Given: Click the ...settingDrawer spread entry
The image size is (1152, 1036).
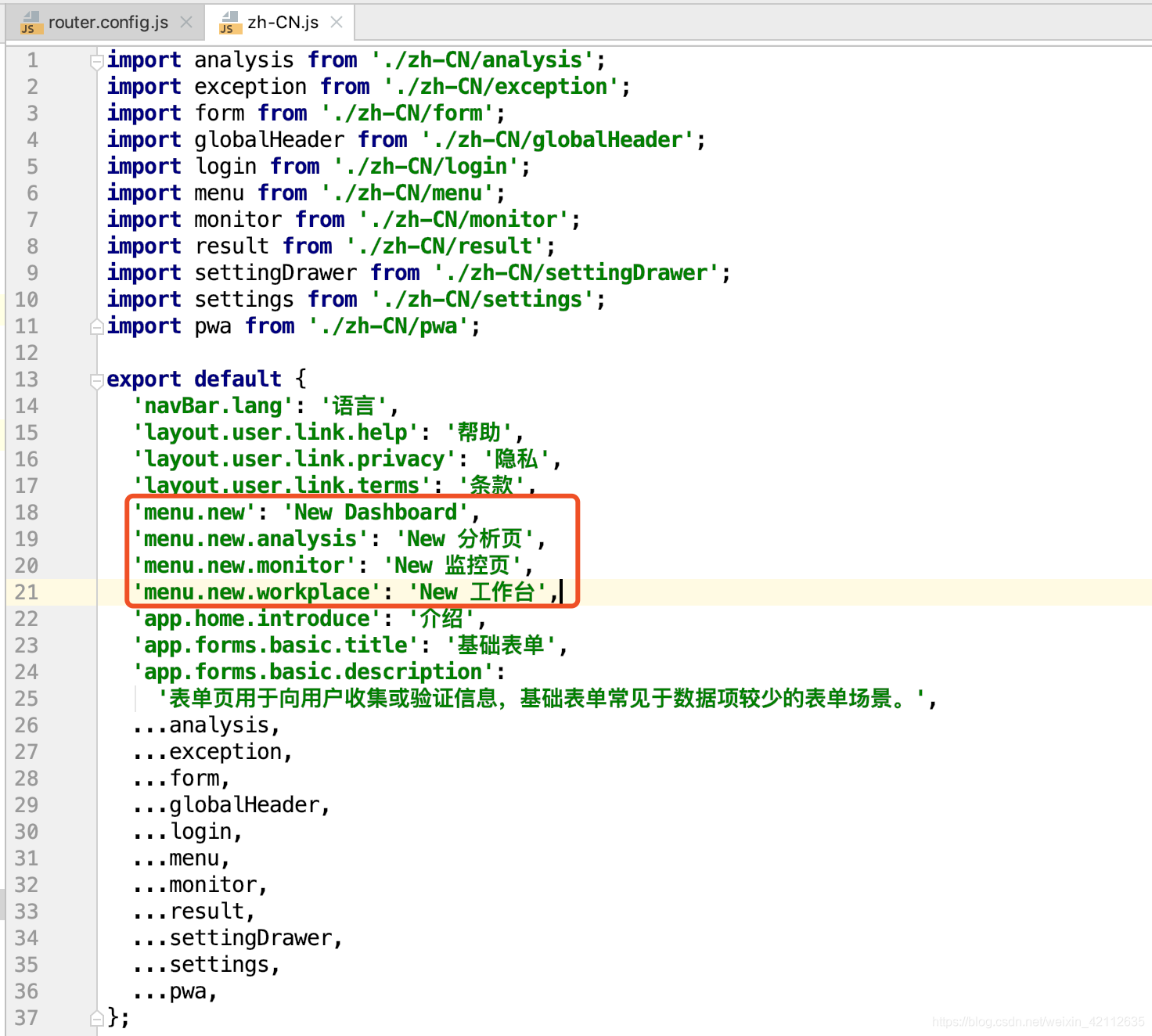Looking at the screenshot, I should (x=232, y=938).
